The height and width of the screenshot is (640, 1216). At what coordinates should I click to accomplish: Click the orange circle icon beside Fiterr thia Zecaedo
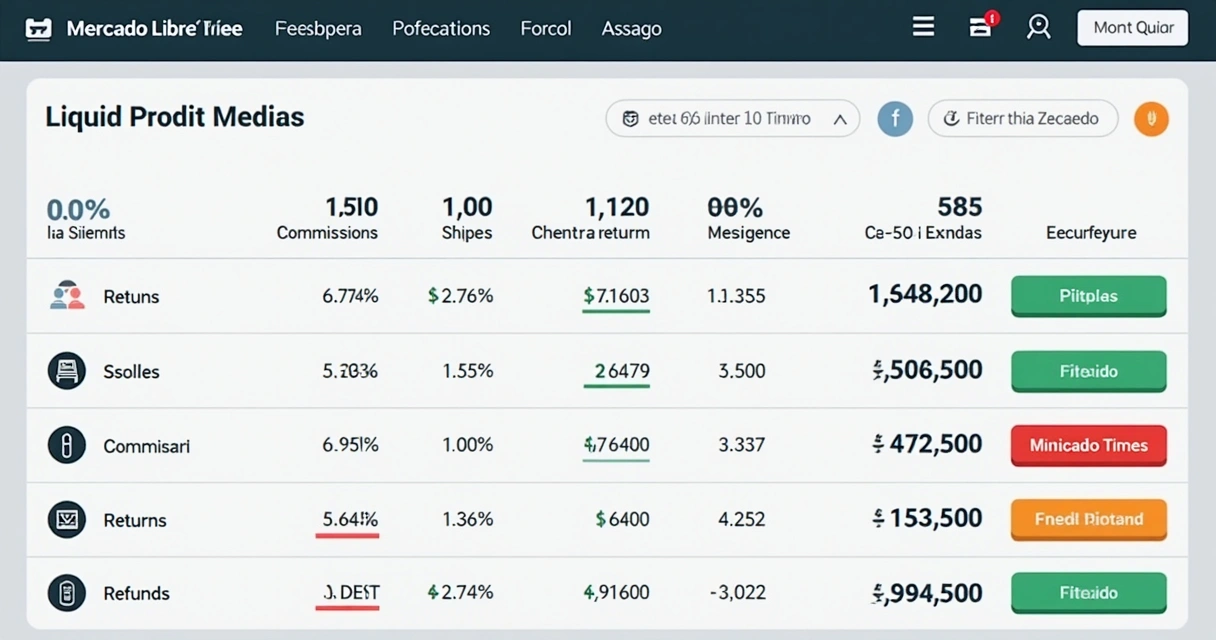1151,118
